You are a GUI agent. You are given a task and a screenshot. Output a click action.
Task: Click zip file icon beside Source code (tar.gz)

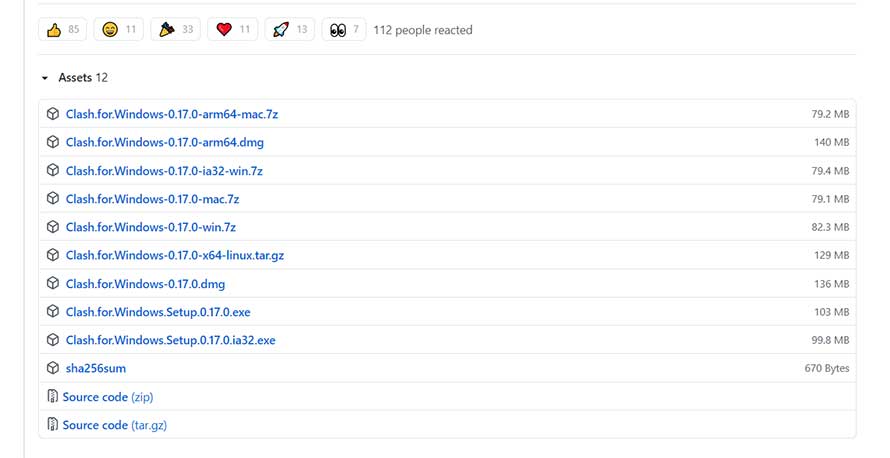pyautogui.click(x=53, y=424)
